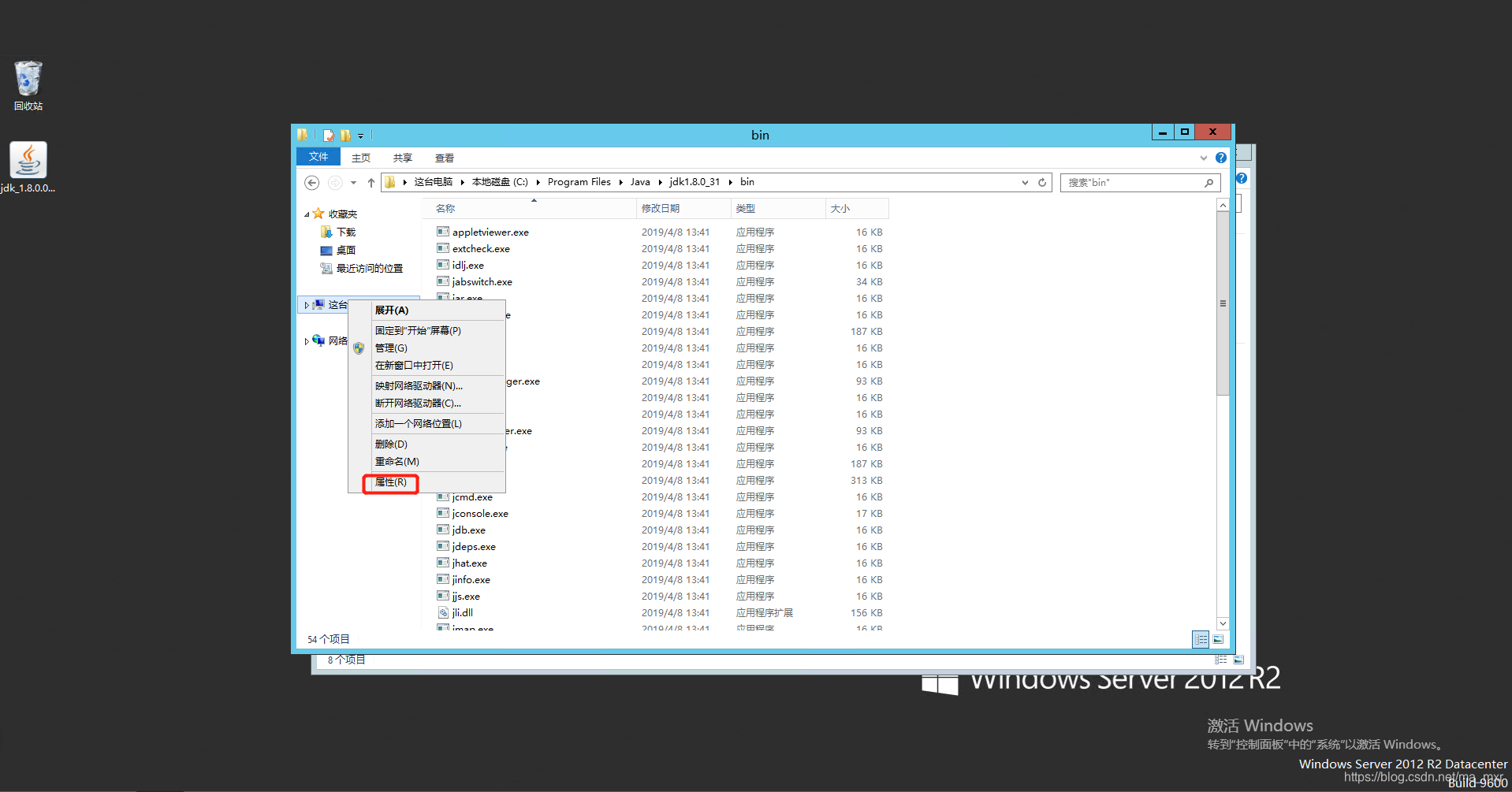Open the jdk_1.8.0 installer desktop icon
The width and height of the screenshot is (1512, 792).
28,167
